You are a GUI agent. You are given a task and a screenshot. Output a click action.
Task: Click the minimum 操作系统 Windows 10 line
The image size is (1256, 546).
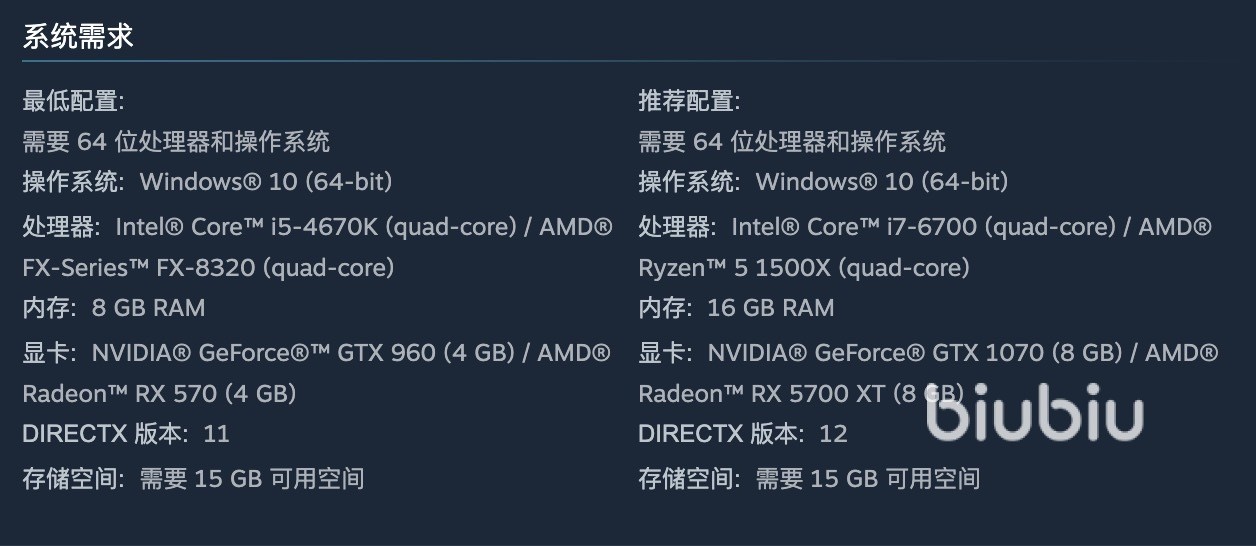pyautogui.click(x=207, y=182)
